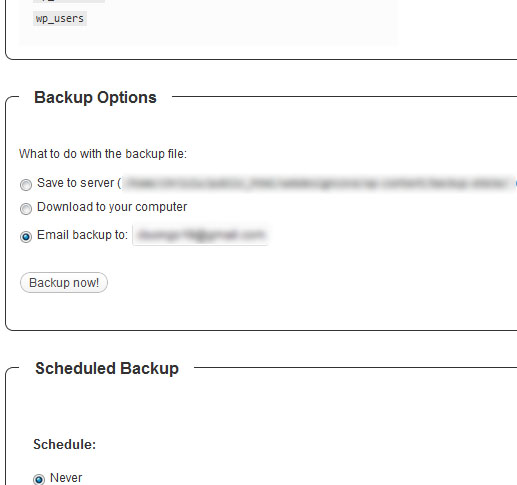Click the Backup now! button
517x485 pixels.
click(64, 283)
